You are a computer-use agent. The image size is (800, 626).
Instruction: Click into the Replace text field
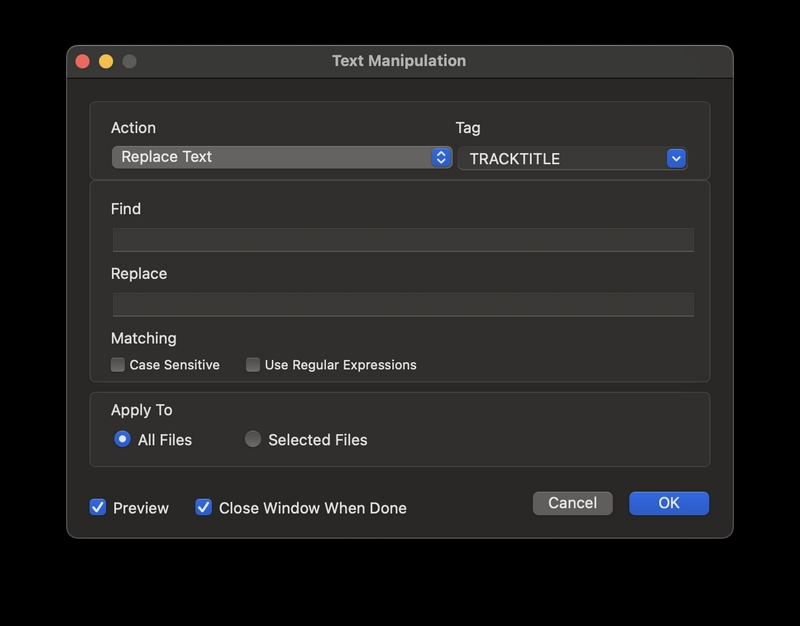(x=403, y=305)
